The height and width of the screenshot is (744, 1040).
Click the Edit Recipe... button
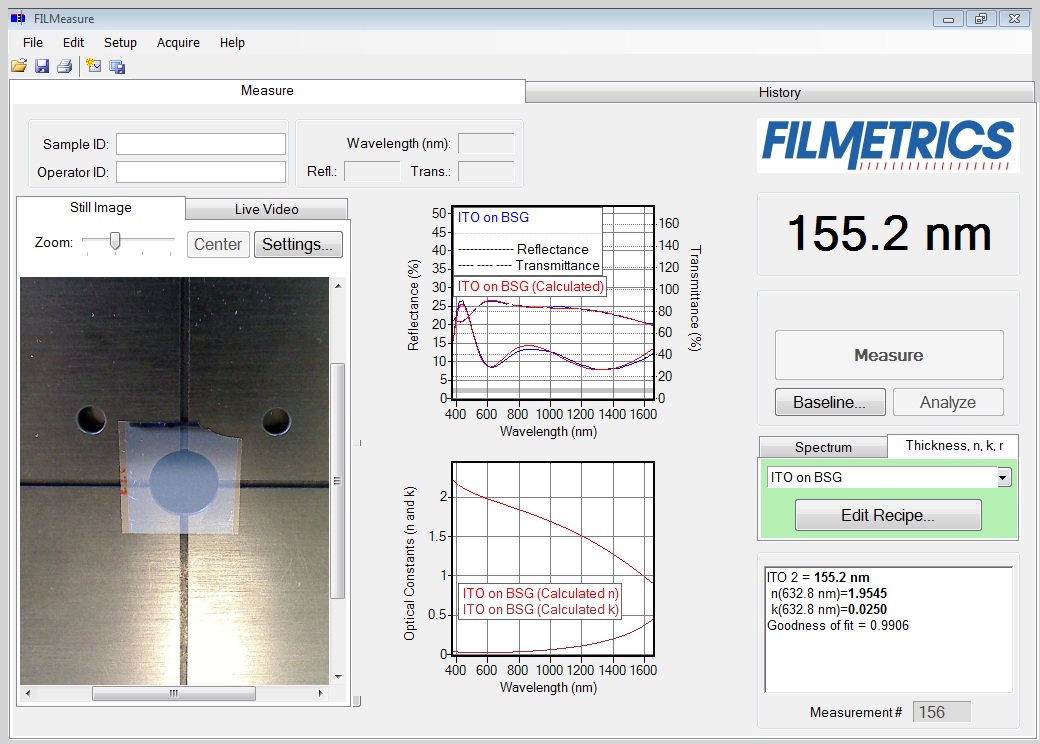(888, 515)
